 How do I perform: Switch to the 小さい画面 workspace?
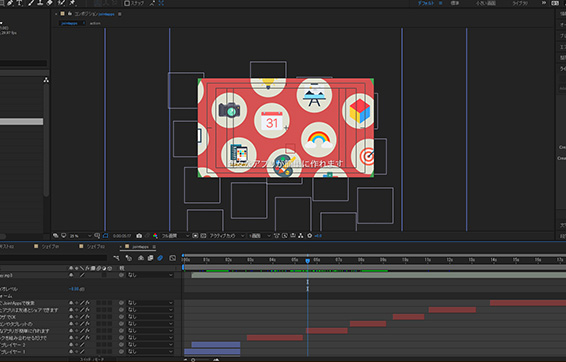[486, 3]
